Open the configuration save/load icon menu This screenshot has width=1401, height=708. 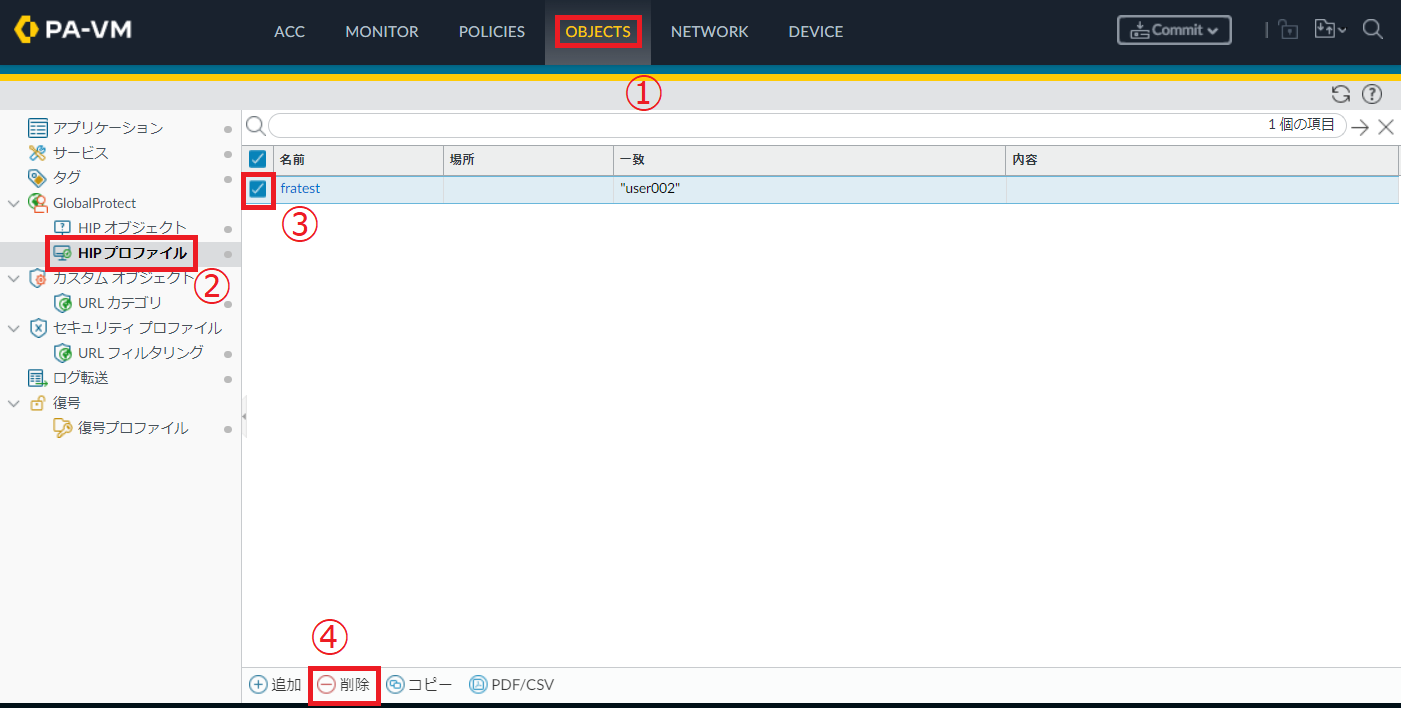tap(1330, 30)
